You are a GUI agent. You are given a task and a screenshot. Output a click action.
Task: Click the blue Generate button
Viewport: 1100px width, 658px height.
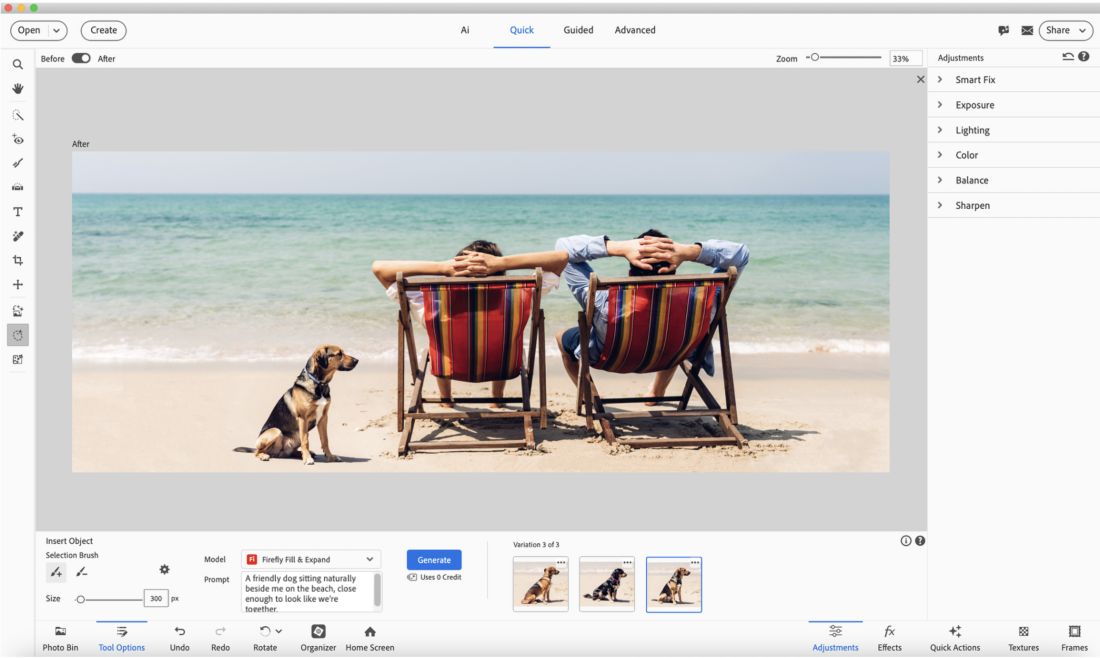(434, 560)
